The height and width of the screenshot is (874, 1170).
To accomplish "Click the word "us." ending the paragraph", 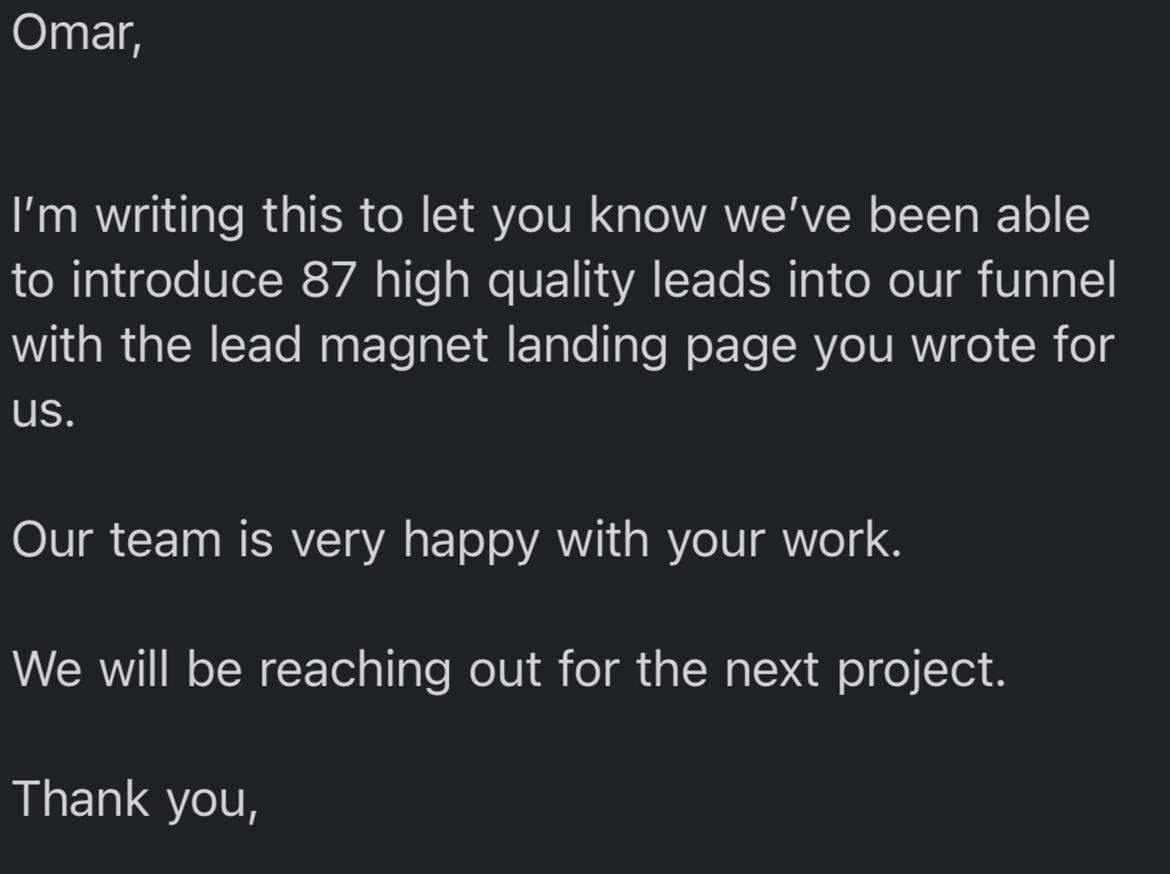I will pyautogui.click(x=43, y=412).
